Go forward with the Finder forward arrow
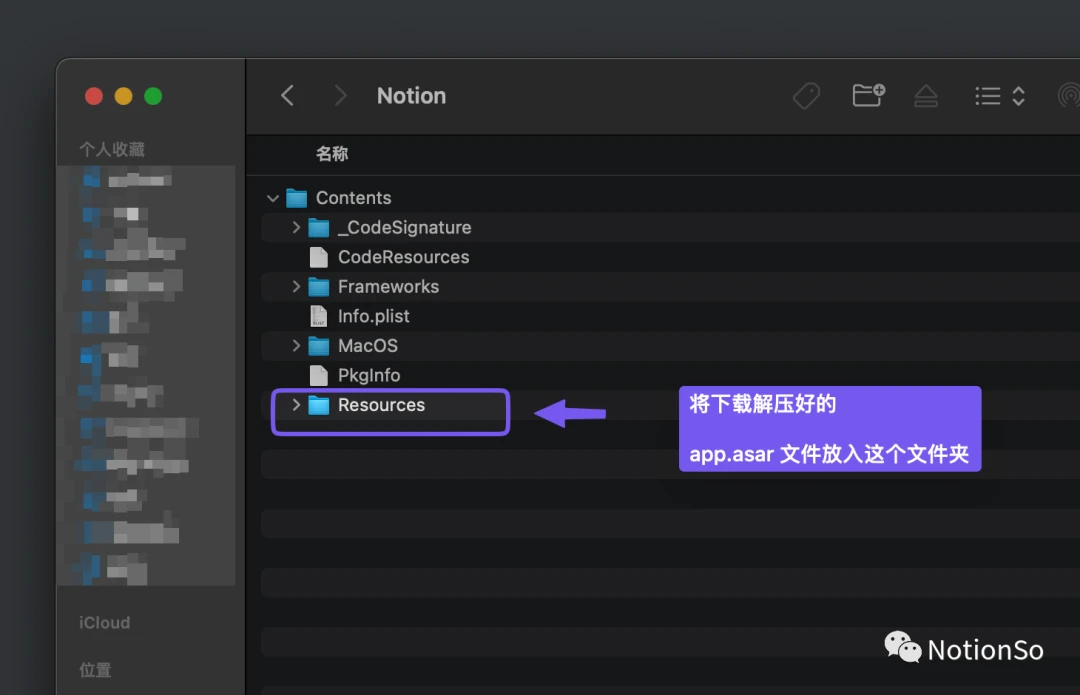 [x=340, y=96]
